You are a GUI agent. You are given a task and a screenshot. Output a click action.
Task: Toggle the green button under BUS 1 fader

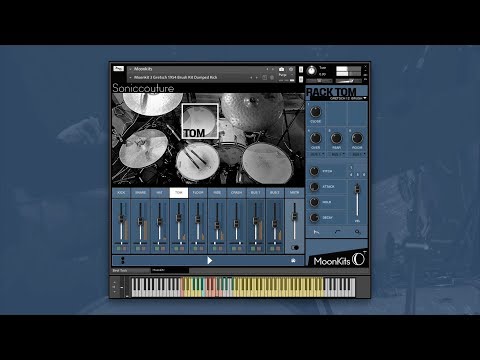[x=253, y=249]
